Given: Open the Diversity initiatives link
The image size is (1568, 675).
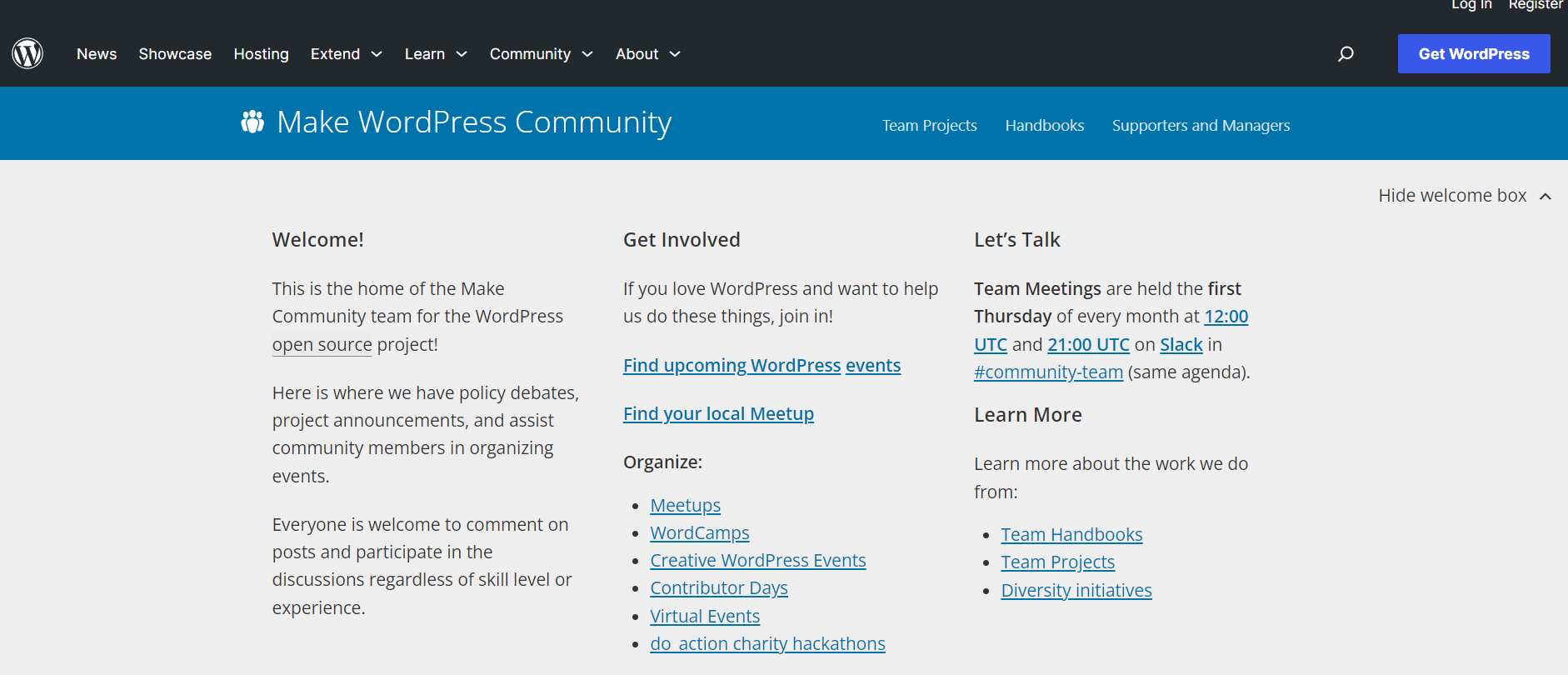Looking at the screenshot, I should (x=1076, y=590).
